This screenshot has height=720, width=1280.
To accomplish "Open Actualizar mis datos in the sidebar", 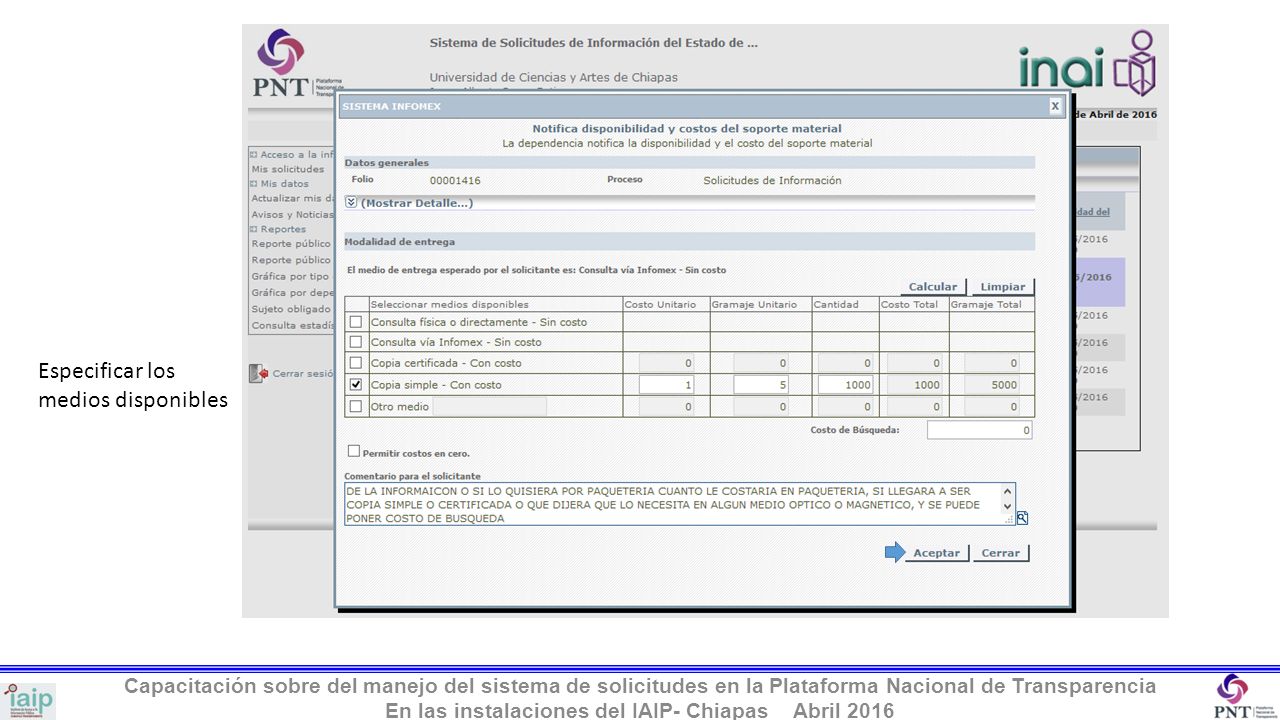I will (x=292, y=198).
